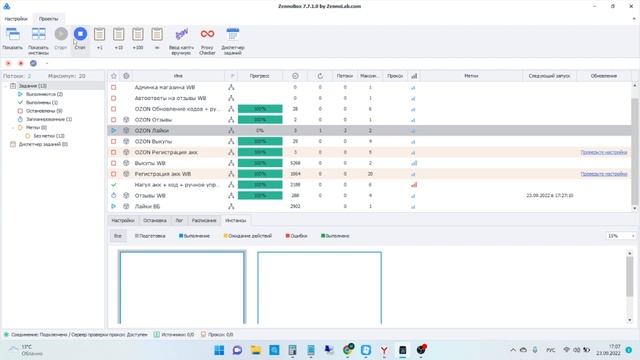This screenshot has width=640, height=360.
Task: Set infinite executions toolbar icon
Action: tap(157, 34)
